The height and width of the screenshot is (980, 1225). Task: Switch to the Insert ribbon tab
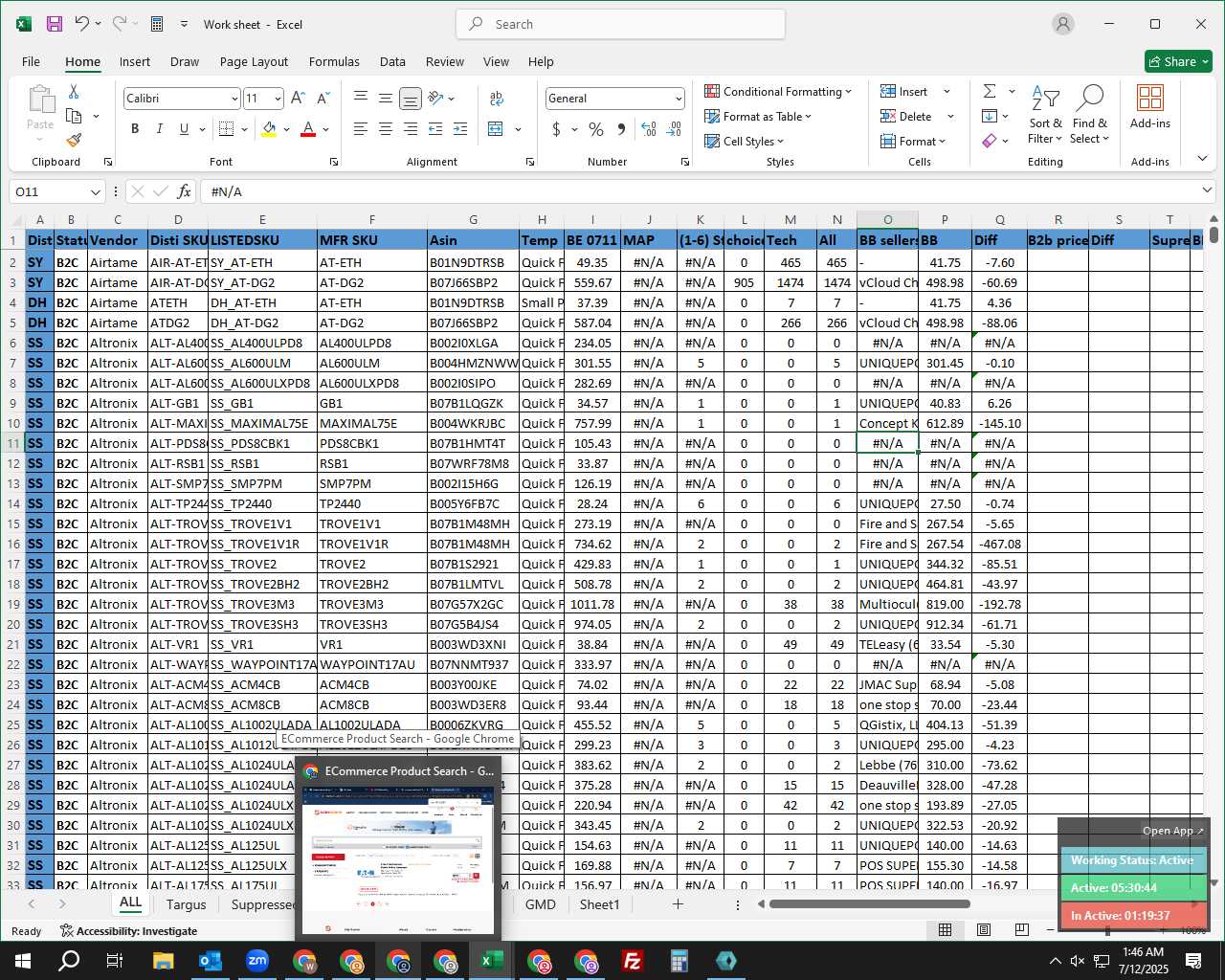point(135,61)
